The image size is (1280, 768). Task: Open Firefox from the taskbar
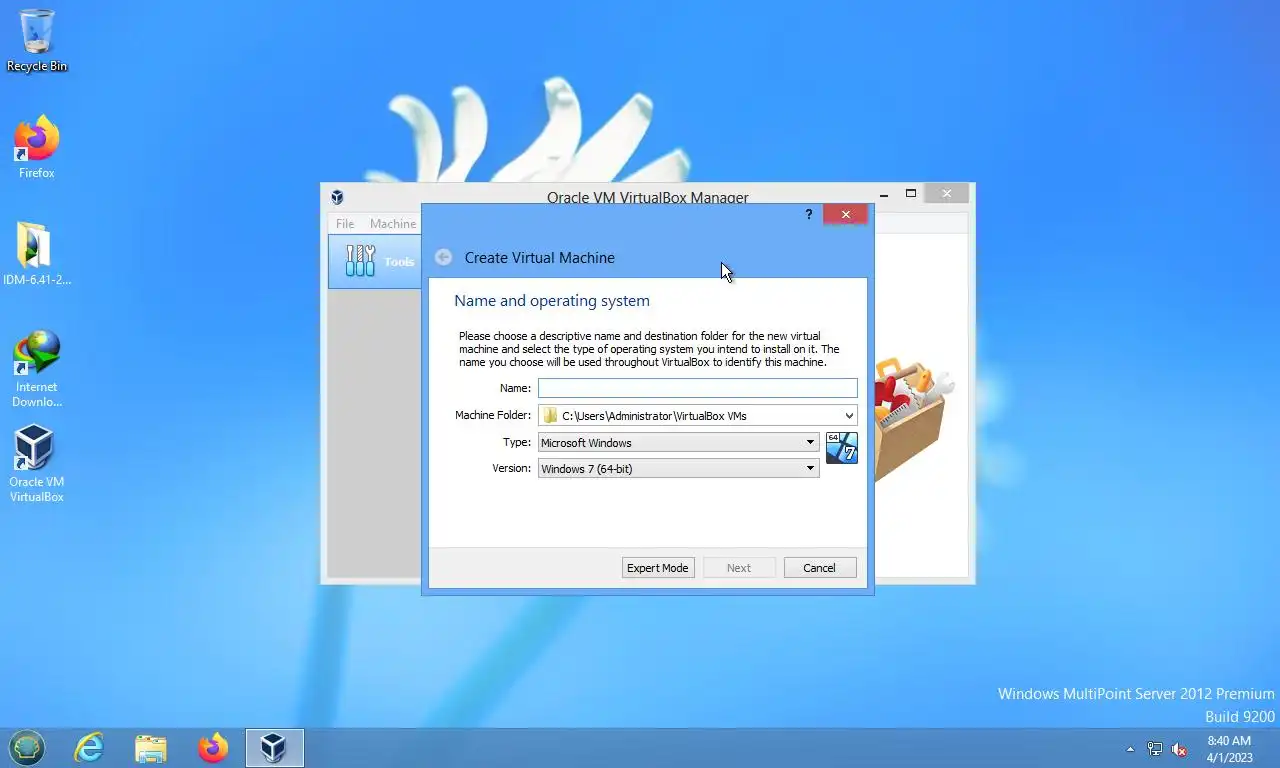(x=213, y=747)
